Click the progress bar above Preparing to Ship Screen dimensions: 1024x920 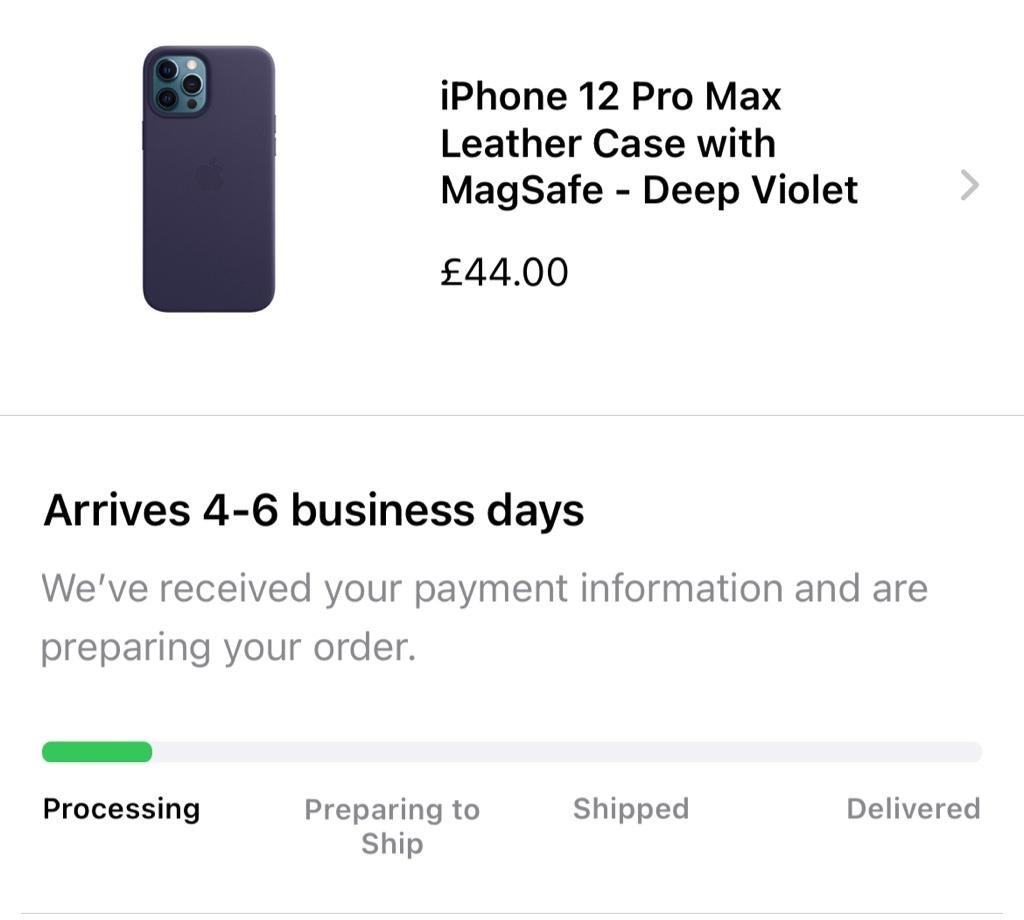tap(392, 752)
